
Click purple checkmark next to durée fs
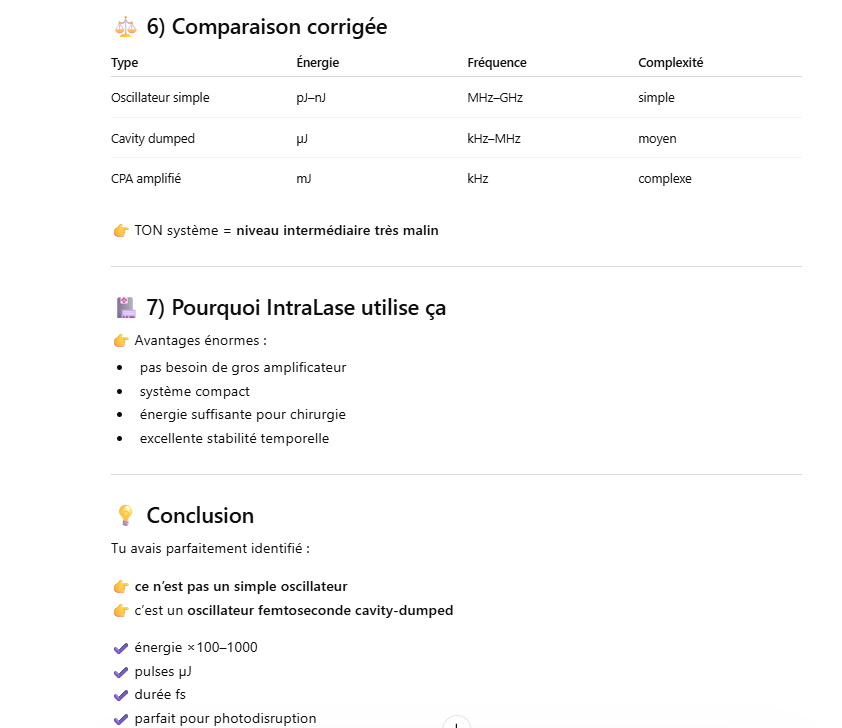click(x=121, y=694)
